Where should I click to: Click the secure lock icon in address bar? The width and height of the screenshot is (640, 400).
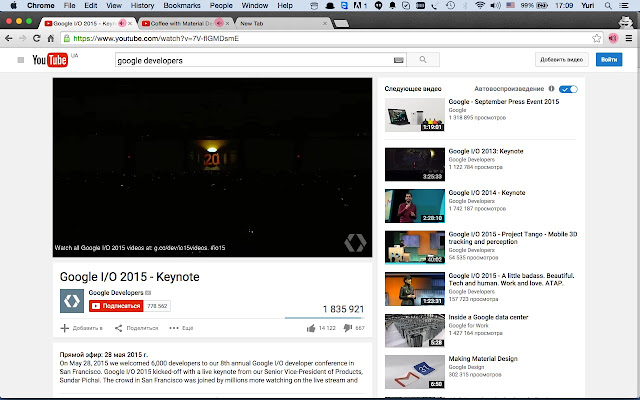tap(67, 38)
